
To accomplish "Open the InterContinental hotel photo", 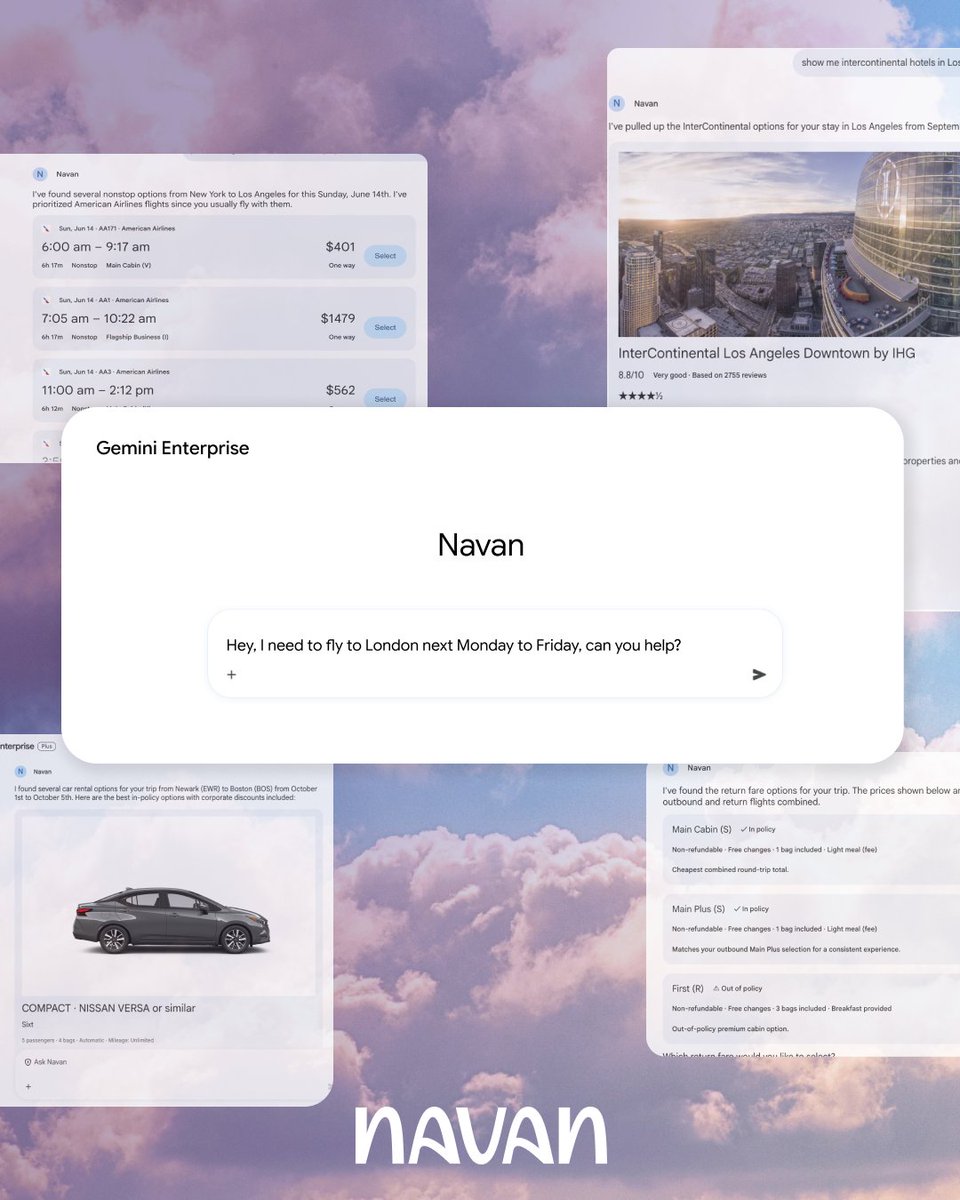I will [x=789, y=244].
